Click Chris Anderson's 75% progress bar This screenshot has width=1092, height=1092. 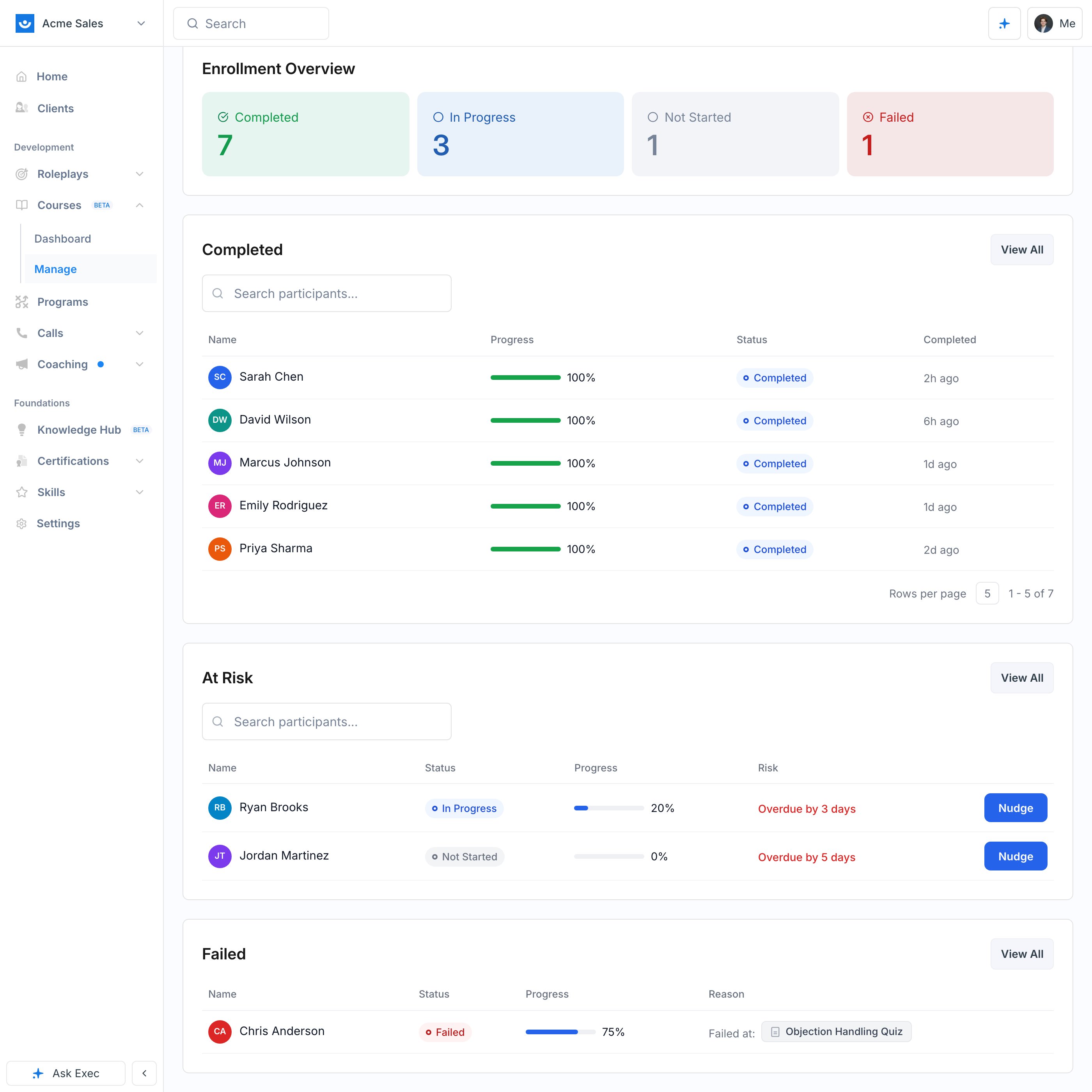560,1032
